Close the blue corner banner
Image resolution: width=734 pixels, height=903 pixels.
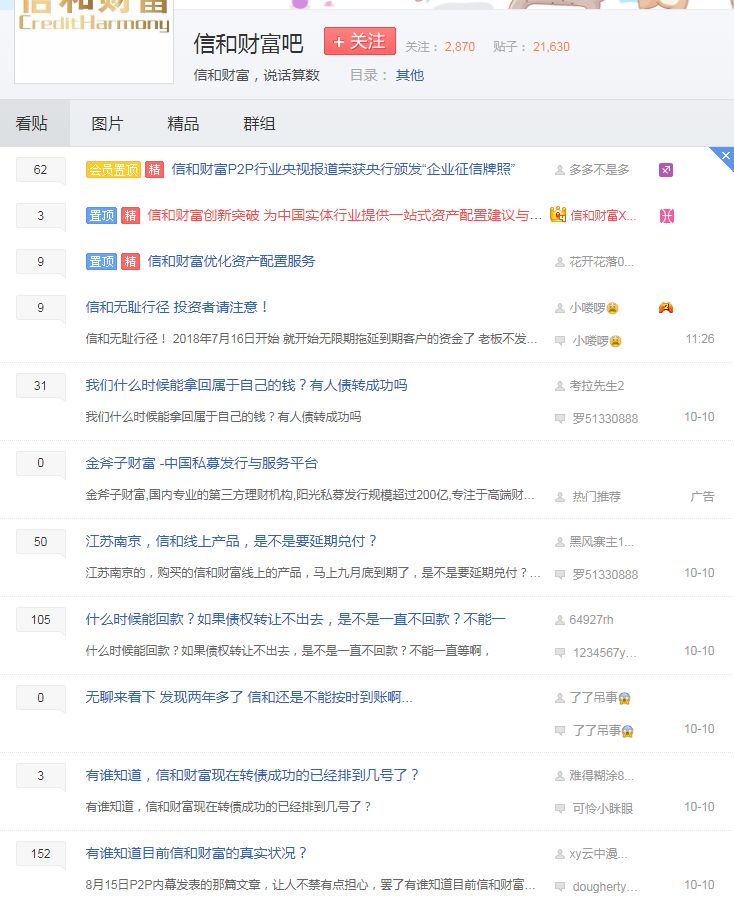725,155
